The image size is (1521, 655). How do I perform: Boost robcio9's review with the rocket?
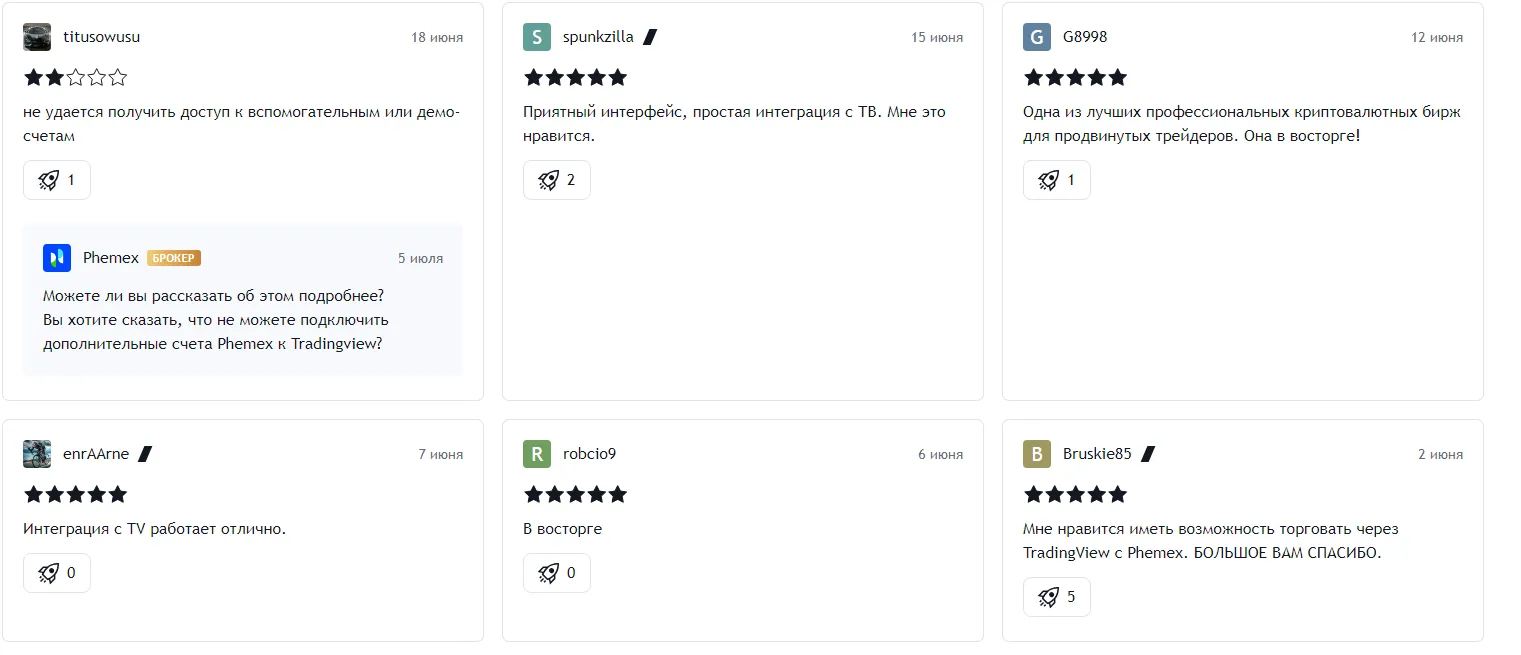557,573
